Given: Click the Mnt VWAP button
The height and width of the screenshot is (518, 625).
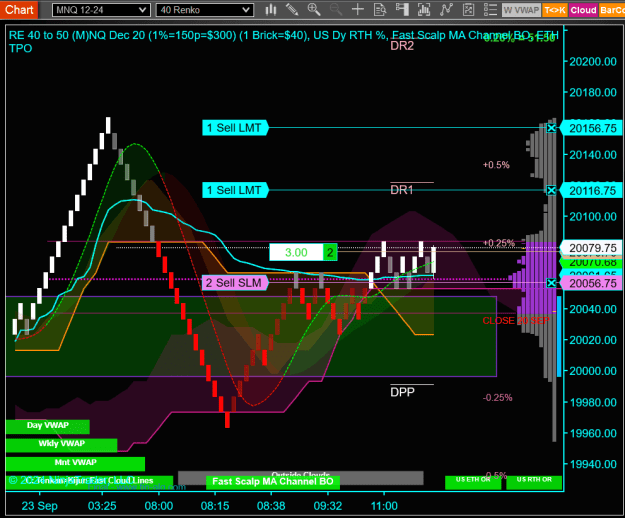Looking at the screenshot, I should [x=75, y=463].
